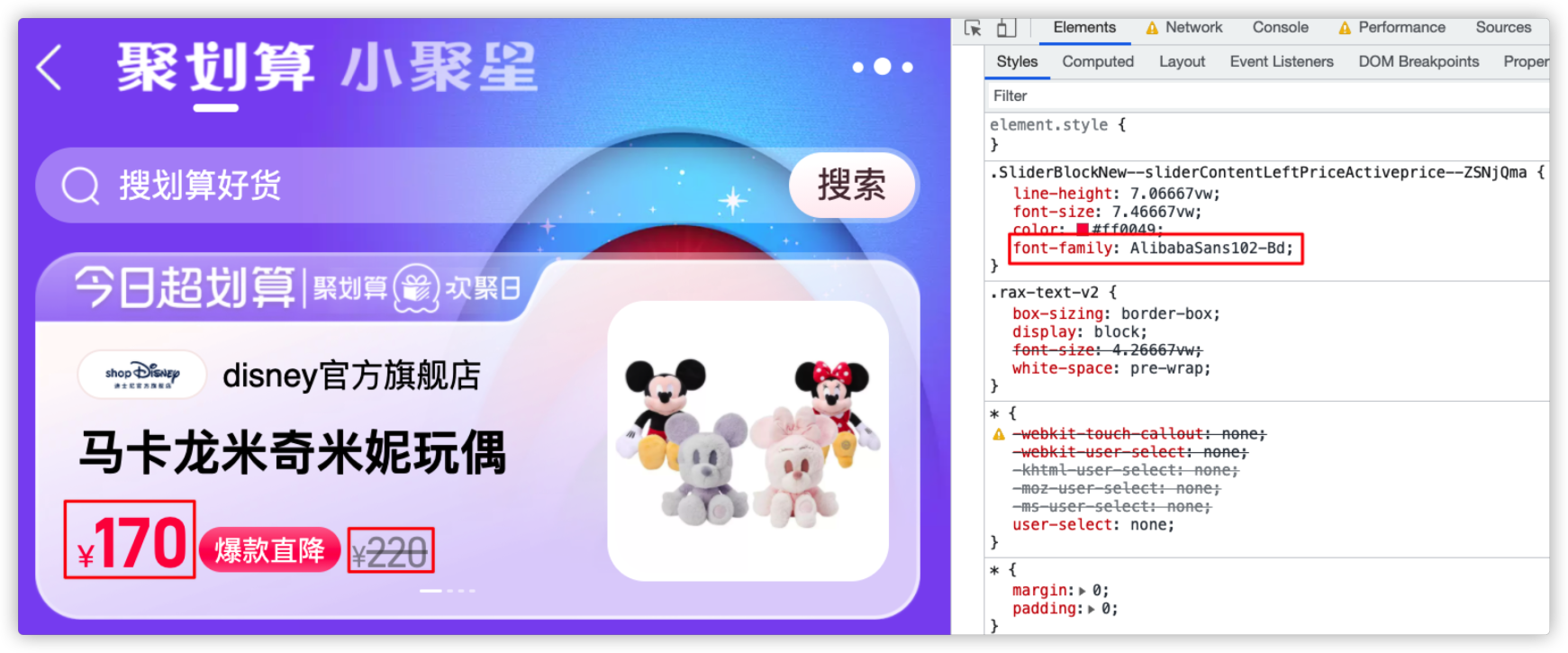Click the -webkit-touch-callout declaration
This screenshot has width=1568, height=653.
pos(1139,434)
